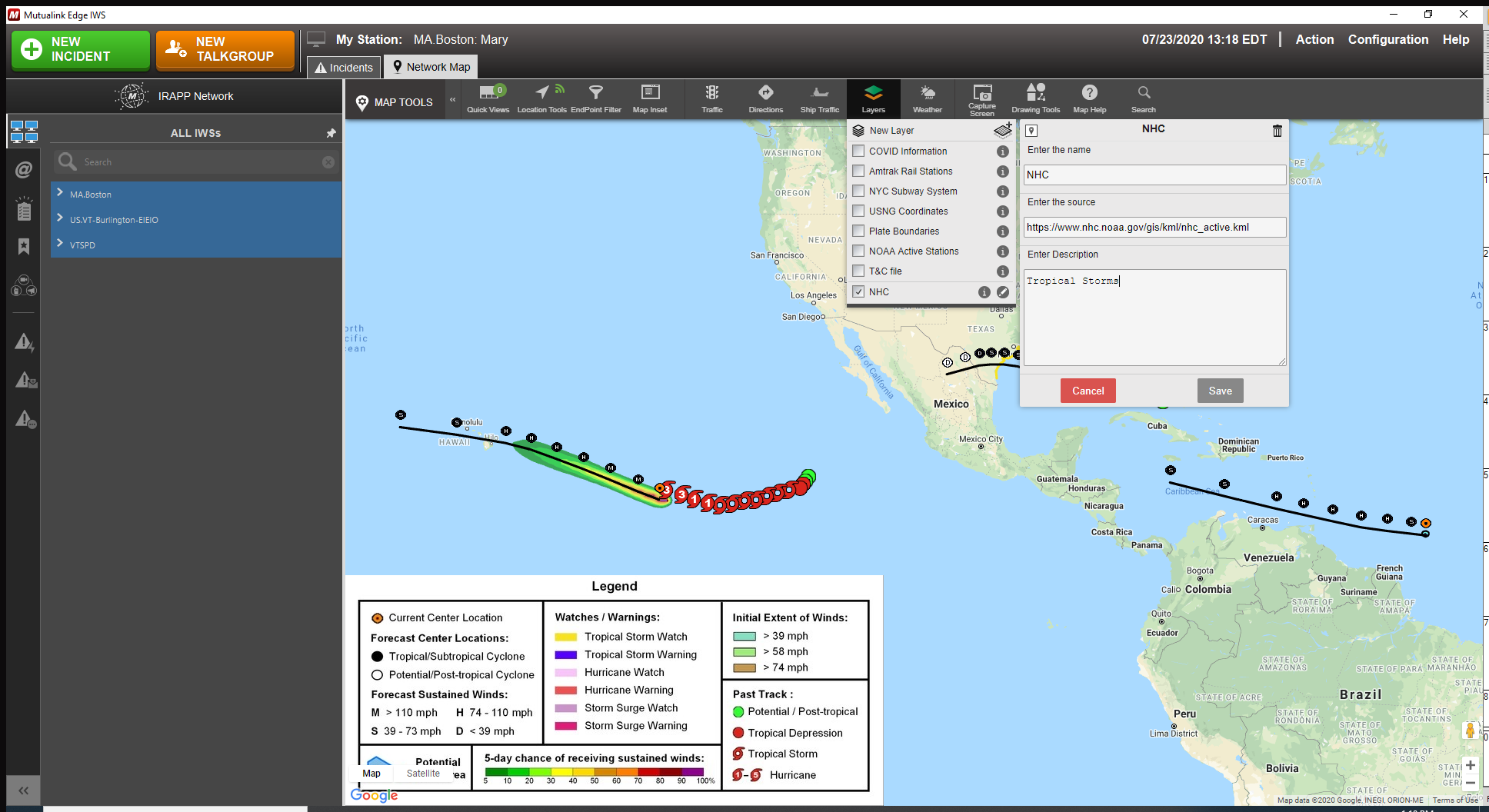Viewport: 1489px width, 812px height.
Task: Collapse the map tools bar arrows
Action: tap(453, 100)
